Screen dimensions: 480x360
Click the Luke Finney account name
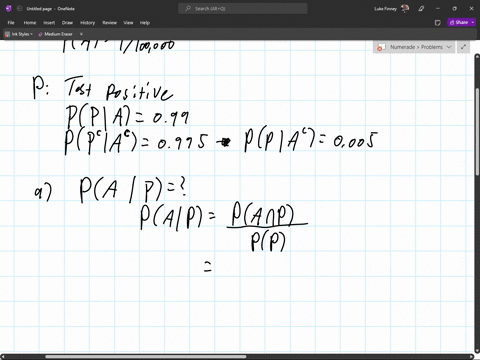[x=385, y=9]
